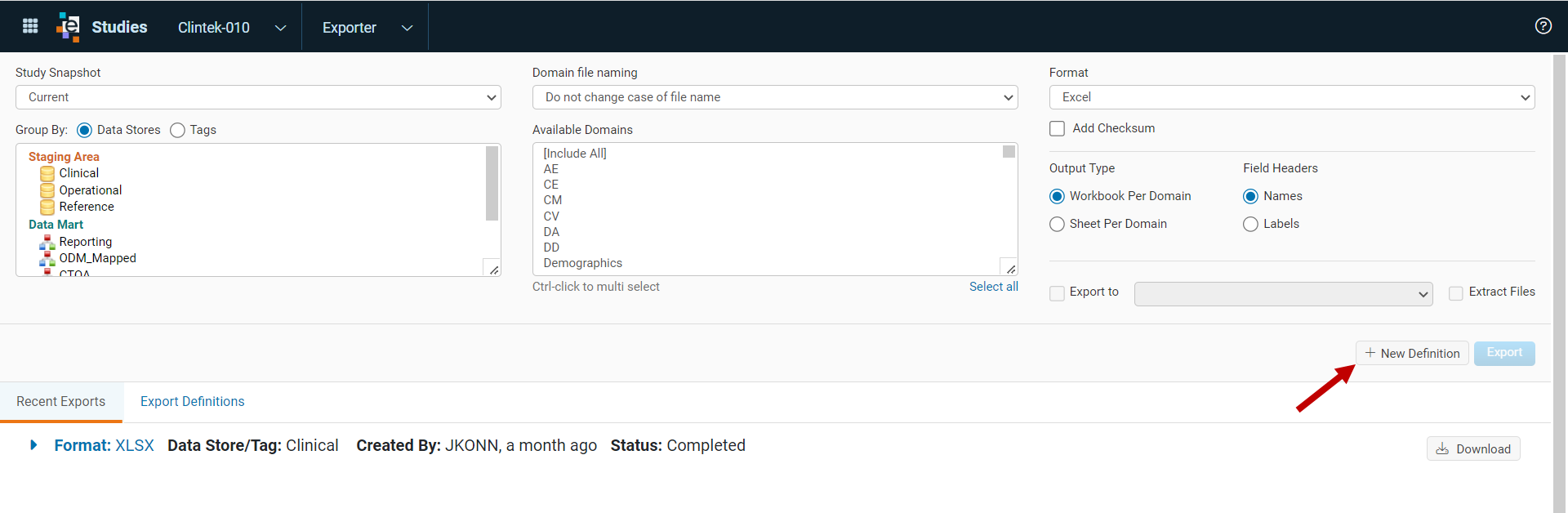Viewport: 1568px width, 513px height.
Task: Select the Demographics domain in list
Action: (583, 263)
